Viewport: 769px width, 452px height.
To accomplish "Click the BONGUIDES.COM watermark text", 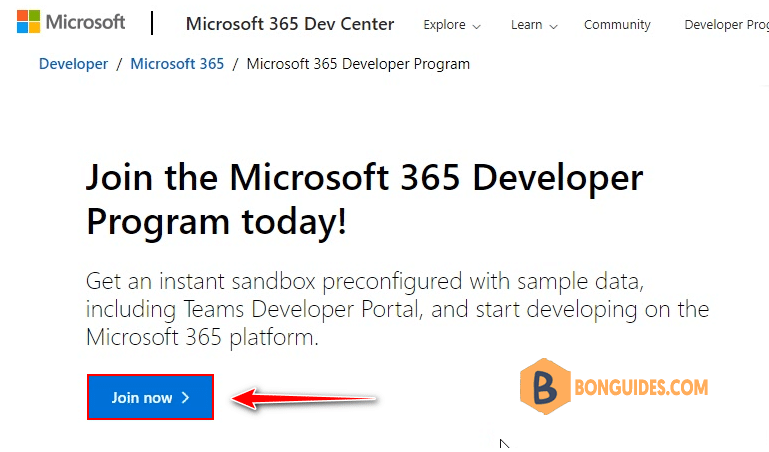I will tap(641, 387).
